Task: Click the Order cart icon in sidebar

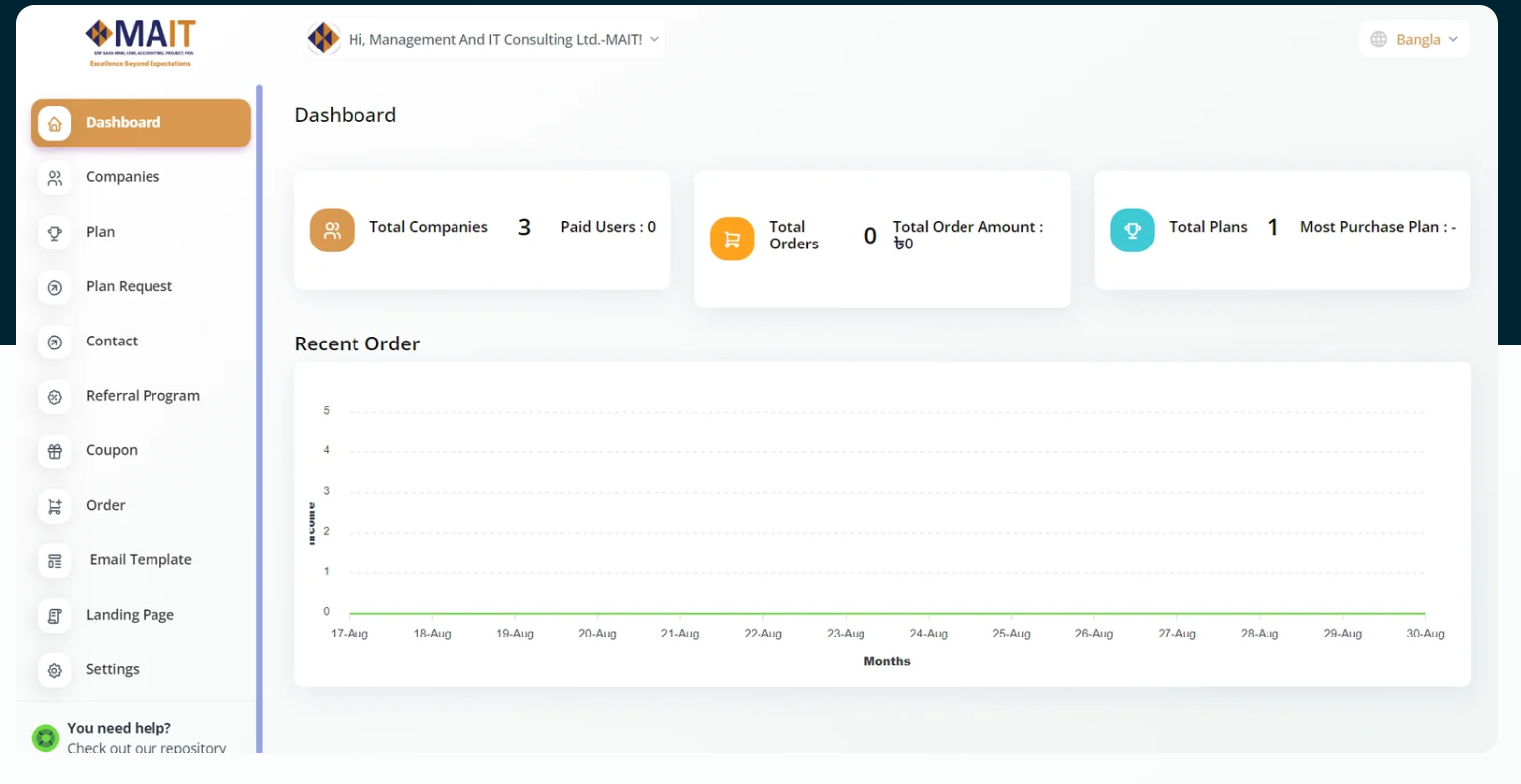Action: 54,506
